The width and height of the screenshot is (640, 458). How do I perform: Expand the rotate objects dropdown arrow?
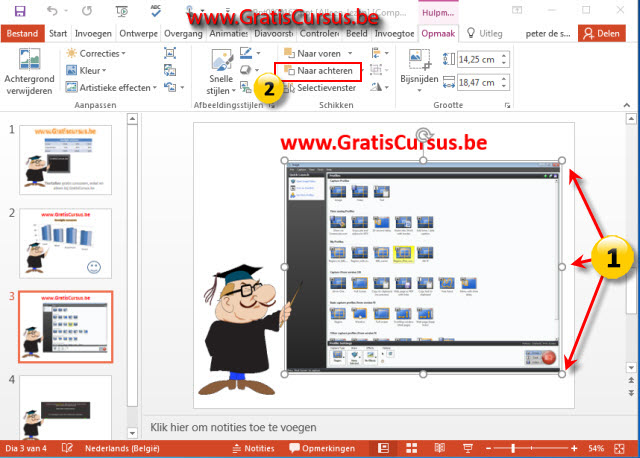click(x=387, y=87)
